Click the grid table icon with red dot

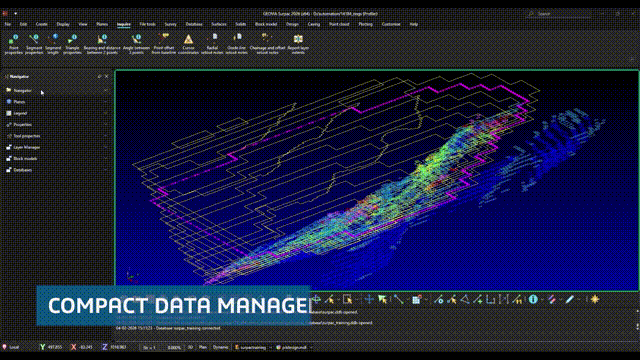point(416,300)
